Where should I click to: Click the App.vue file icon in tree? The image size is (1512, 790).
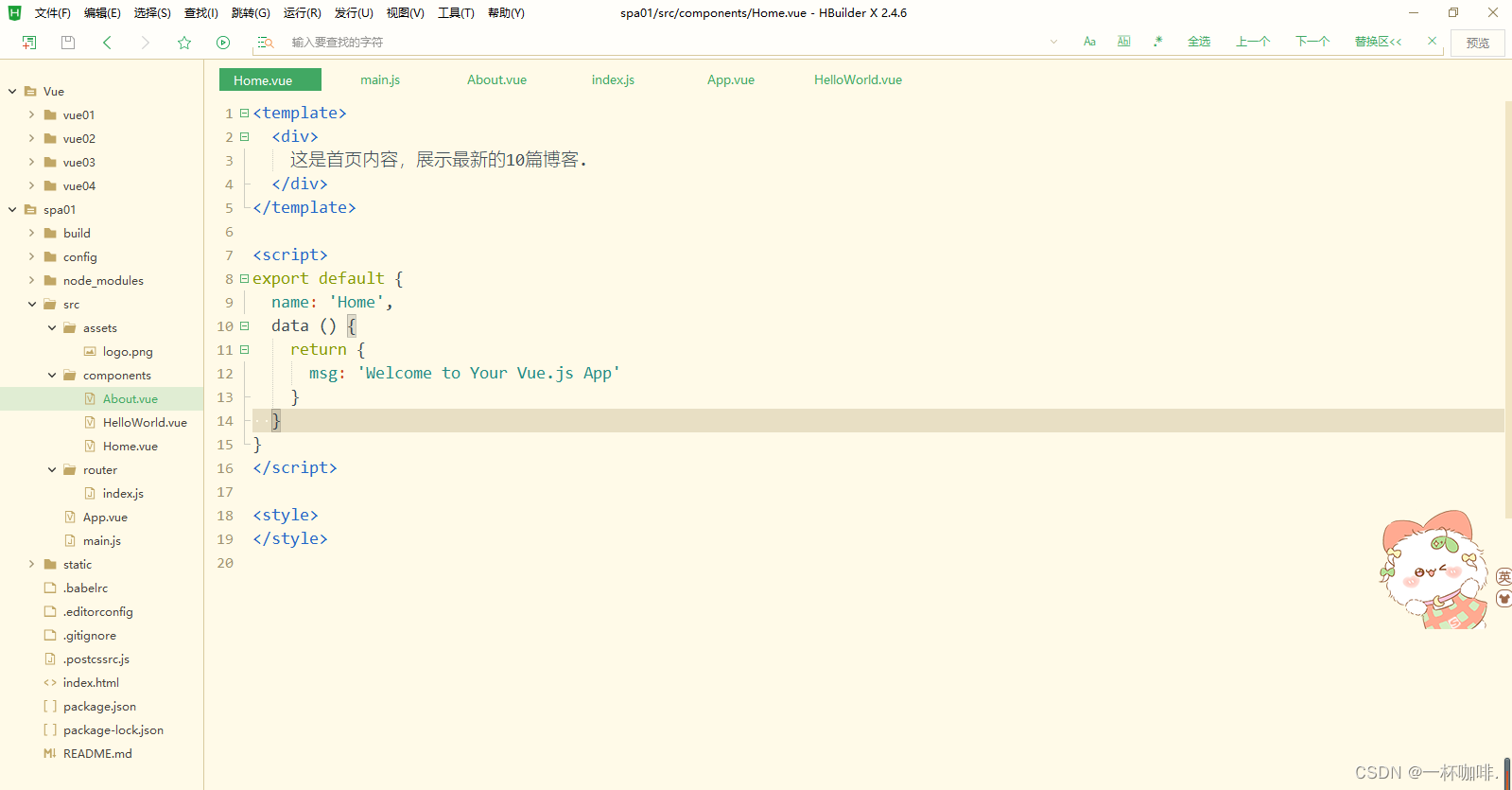coord(70,518)
